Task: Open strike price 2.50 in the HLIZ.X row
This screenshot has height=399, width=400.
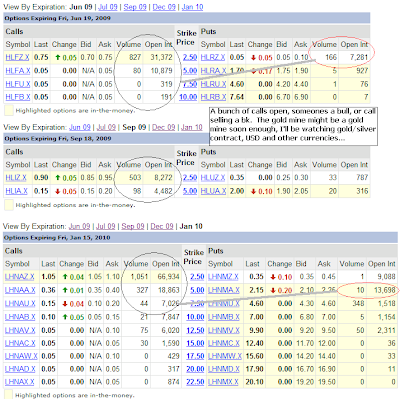Action: coord(190,178)
